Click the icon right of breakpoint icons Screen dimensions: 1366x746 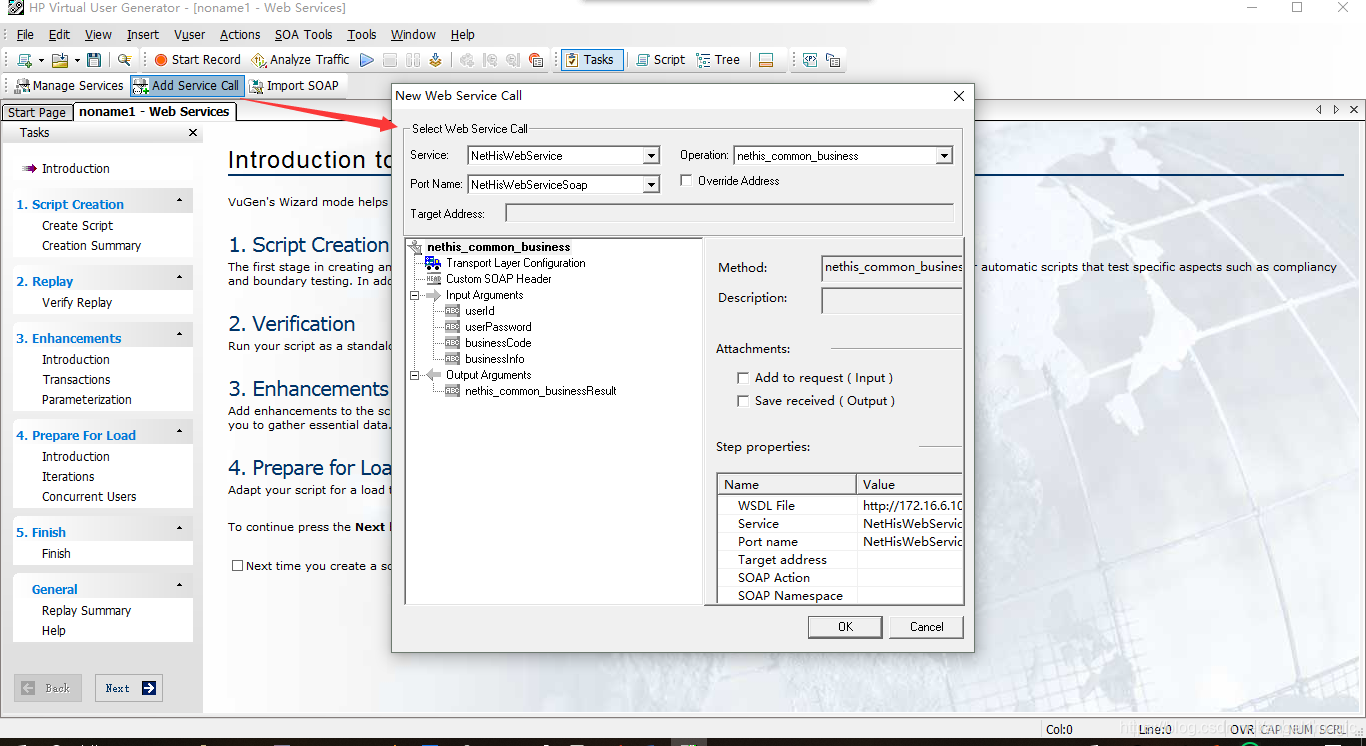click(x=536, y=60)
